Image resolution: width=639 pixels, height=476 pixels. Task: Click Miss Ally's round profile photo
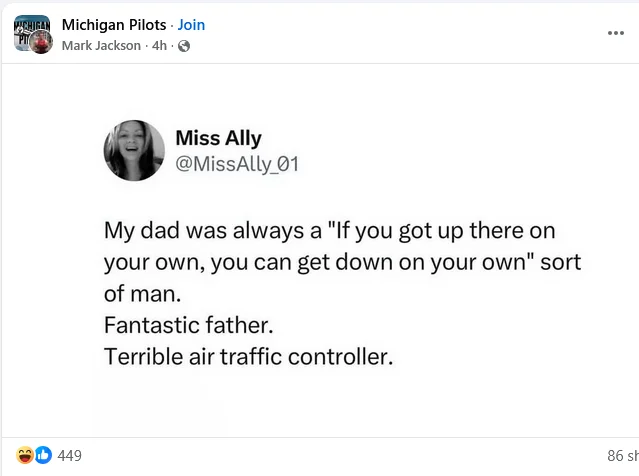click(134, 150)
